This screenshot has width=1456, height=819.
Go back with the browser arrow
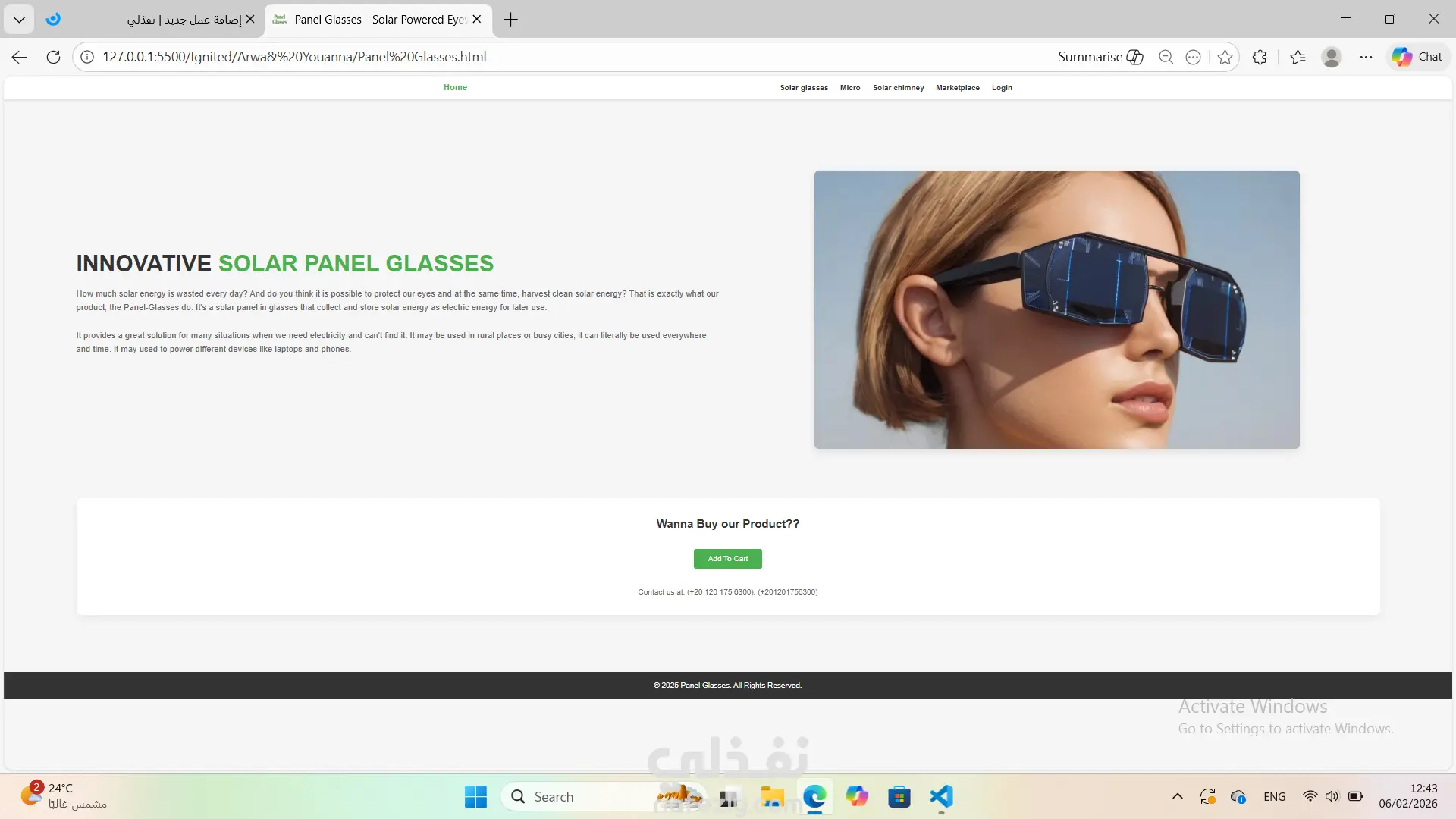20,57
